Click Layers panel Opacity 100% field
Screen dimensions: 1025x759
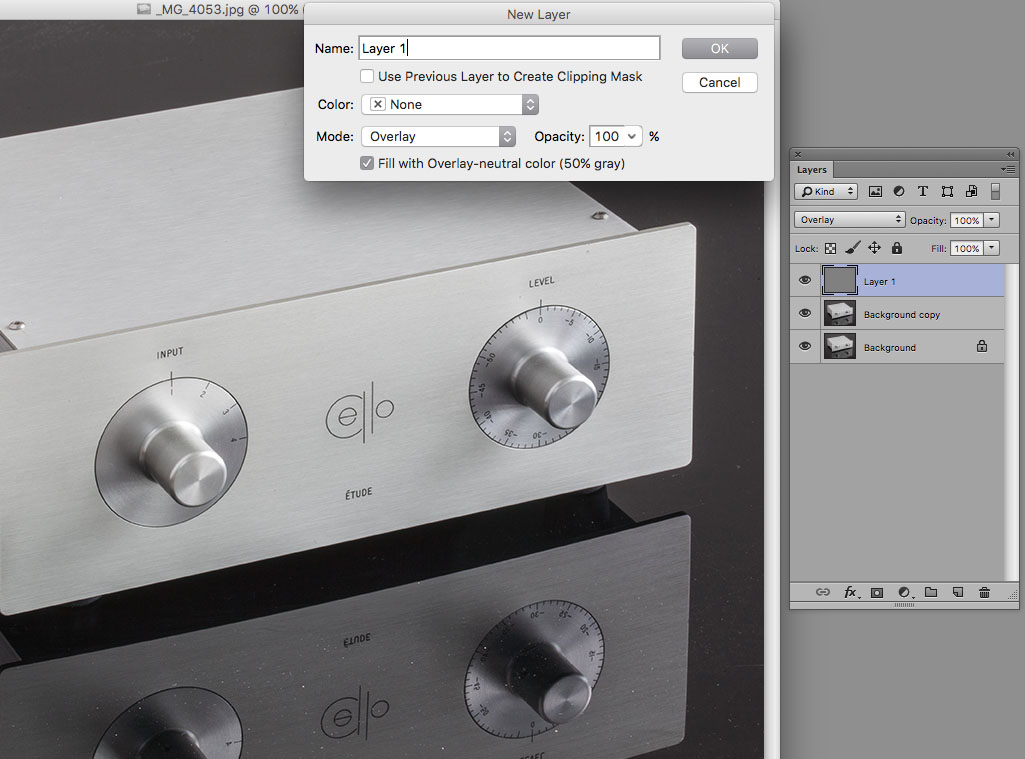(966, 220)
